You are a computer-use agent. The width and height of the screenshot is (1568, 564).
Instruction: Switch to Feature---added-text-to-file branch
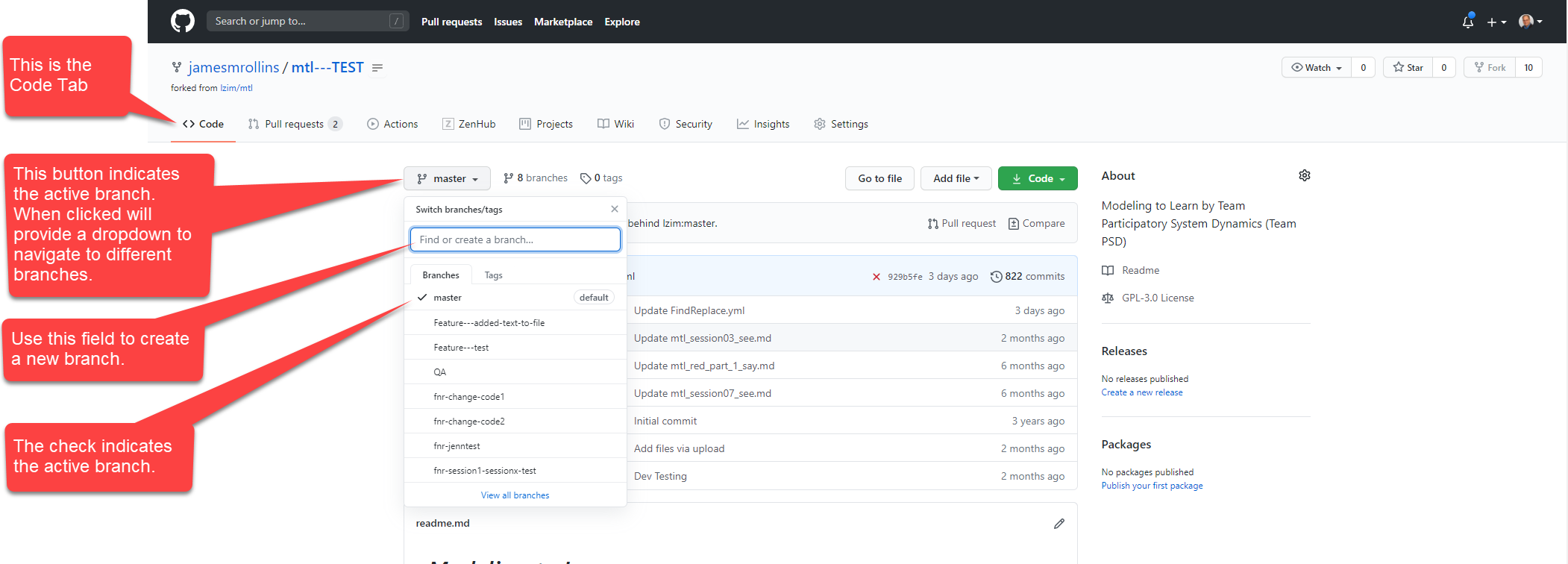pos(515,322)
